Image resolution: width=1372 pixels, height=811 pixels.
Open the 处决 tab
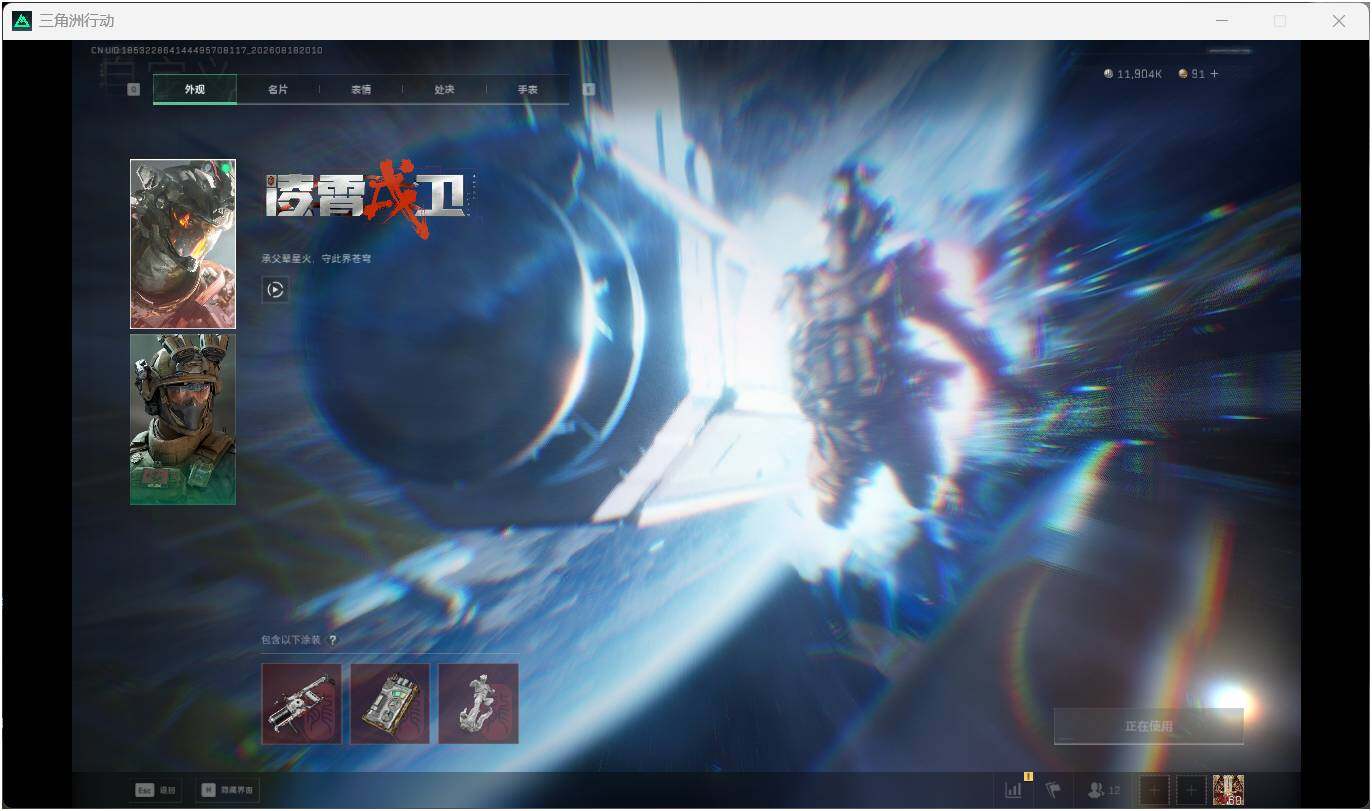point(444,89)
